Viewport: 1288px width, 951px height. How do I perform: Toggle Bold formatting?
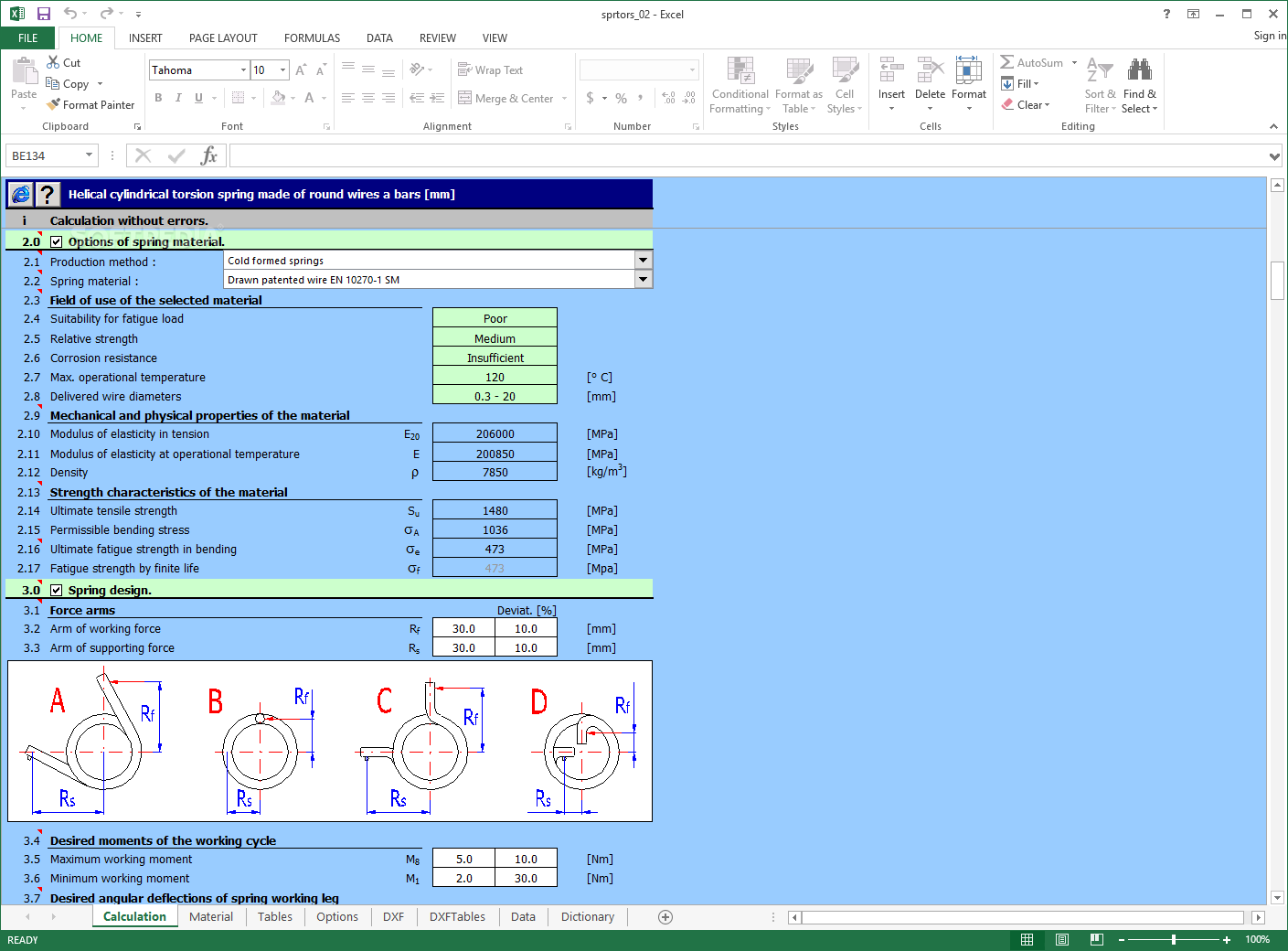[x=158, y=98]
